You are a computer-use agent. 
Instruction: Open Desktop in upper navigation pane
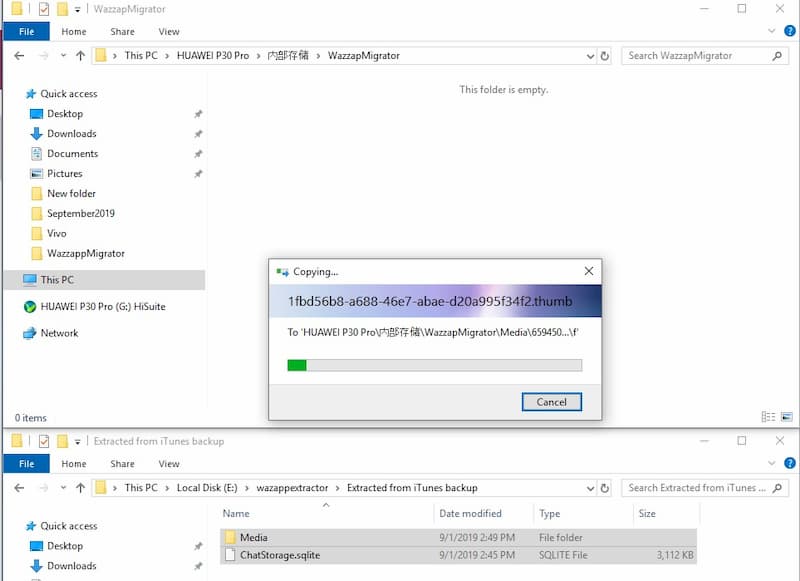click(65, 114)
